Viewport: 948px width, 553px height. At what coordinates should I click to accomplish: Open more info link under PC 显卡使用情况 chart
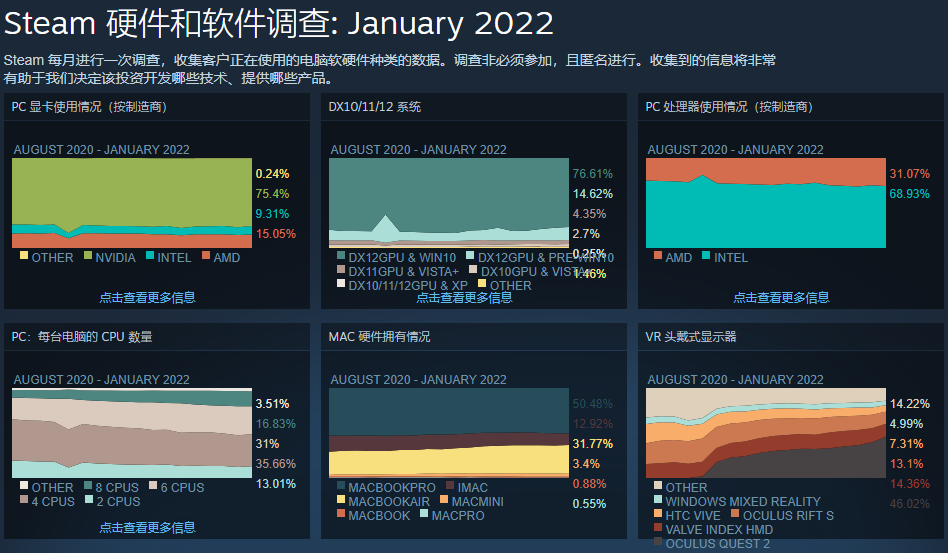[148, 297]
